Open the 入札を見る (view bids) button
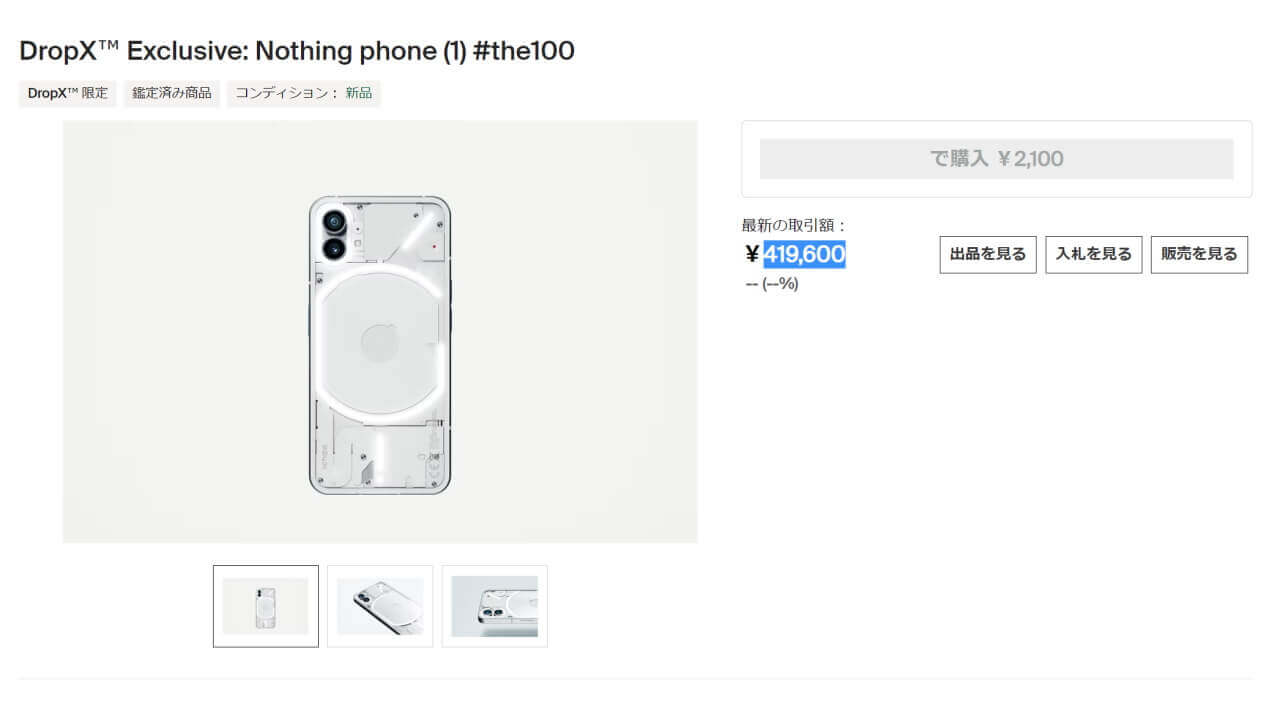This screenshot has height=720, width=1280. (1093, 254)
